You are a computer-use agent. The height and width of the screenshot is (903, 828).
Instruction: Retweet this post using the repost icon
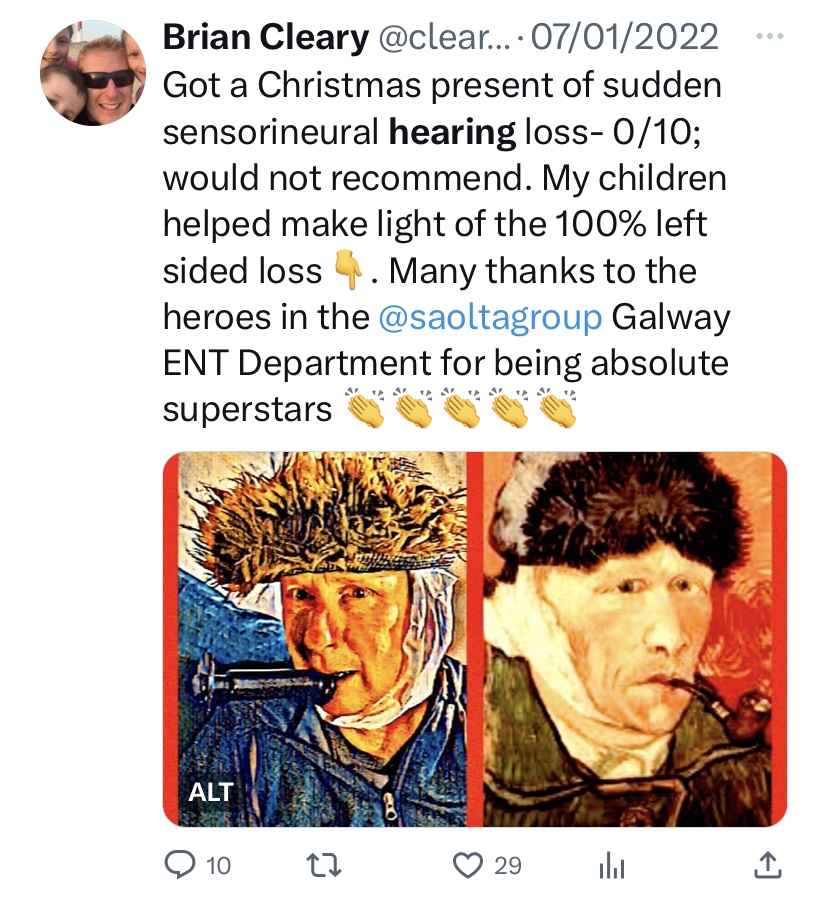click(323, 864)
